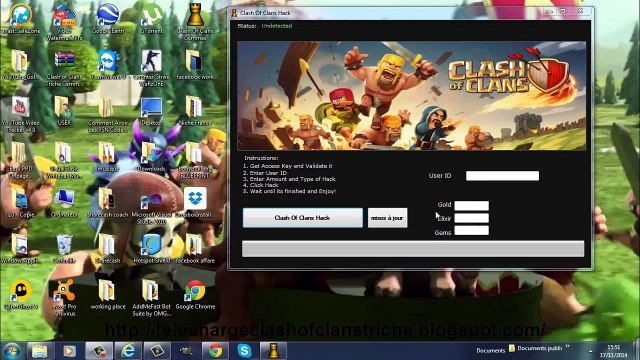
Task: Click the mises à jour button
Action: [x=387, y=218]
